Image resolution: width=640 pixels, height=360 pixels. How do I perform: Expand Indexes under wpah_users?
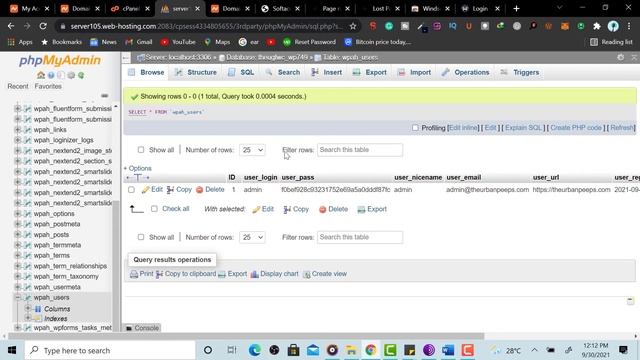[28, 318]
